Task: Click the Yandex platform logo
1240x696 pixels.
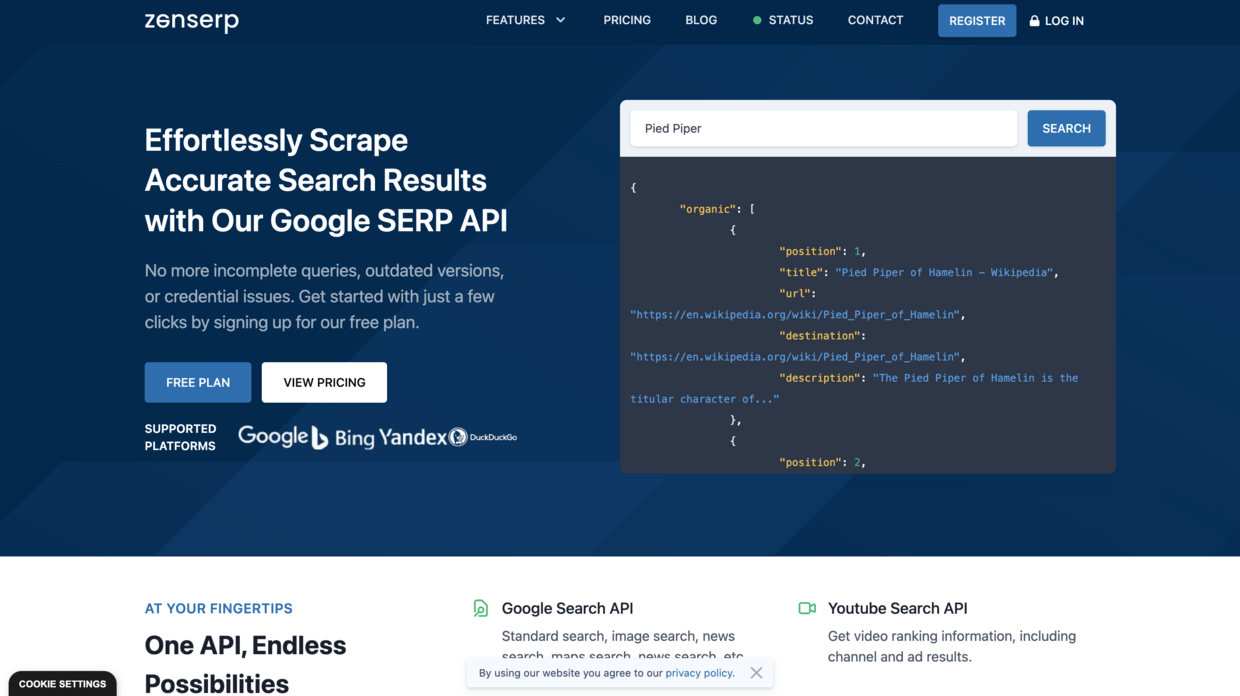Action: tap(413, 436)
